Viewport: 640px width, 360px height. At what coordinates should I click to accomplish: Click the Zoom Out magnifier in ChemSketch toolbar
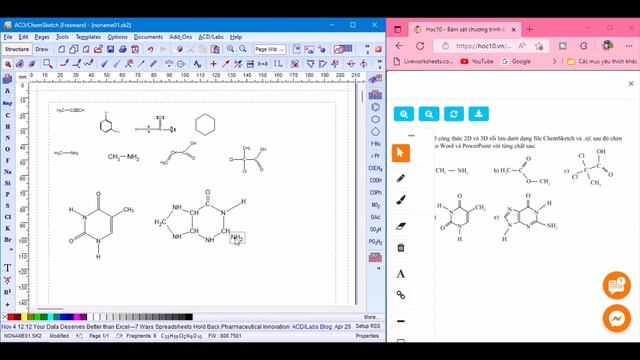point(243,49)
